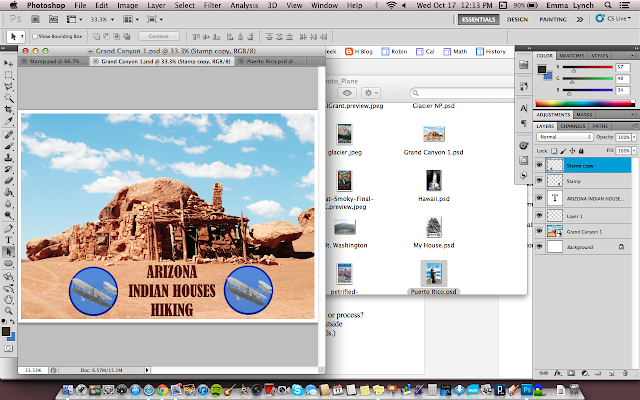Open the layer blend mode dropdown
Screen dimensions: 640x400
pos(562,137)
